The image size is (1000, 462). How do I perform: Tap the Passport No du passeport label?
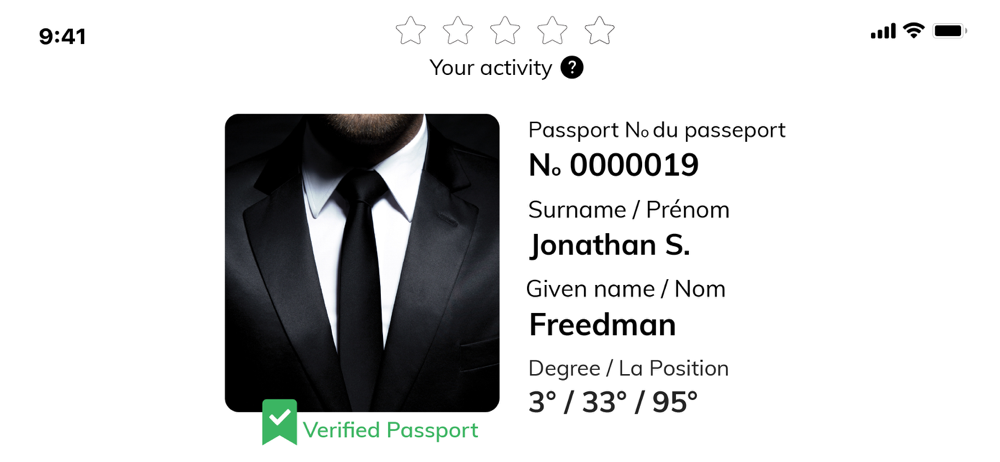coord(657,130)
